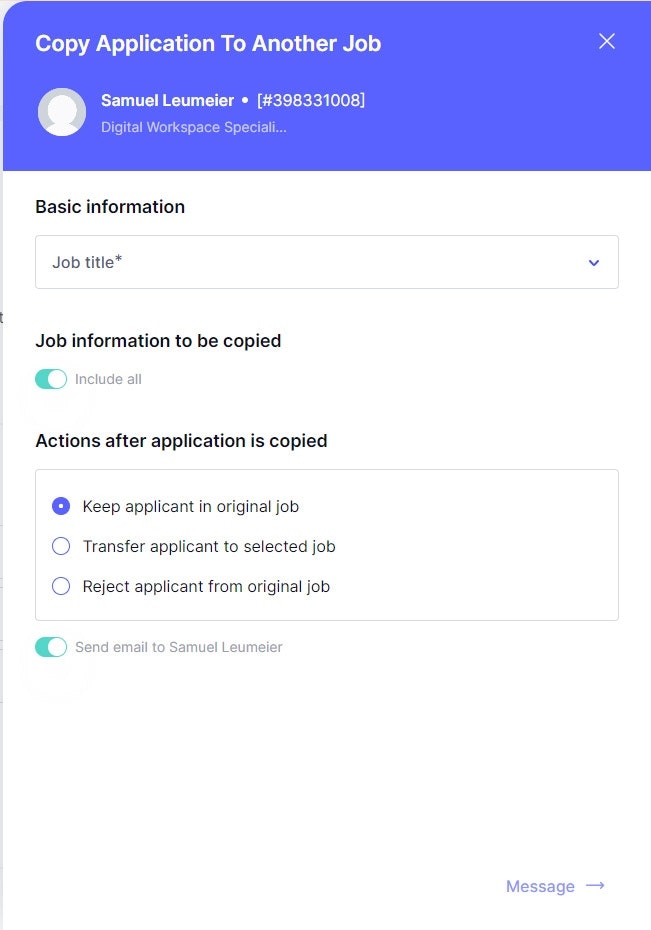Click the Send email to Samuel Leumeier label
Screen dimensions: 651x930
tap(179, 647)
